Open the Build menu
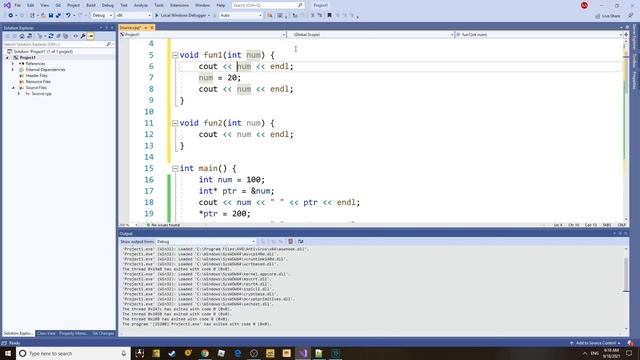Viewport: 640px width, 360px height. coord(91,5)
